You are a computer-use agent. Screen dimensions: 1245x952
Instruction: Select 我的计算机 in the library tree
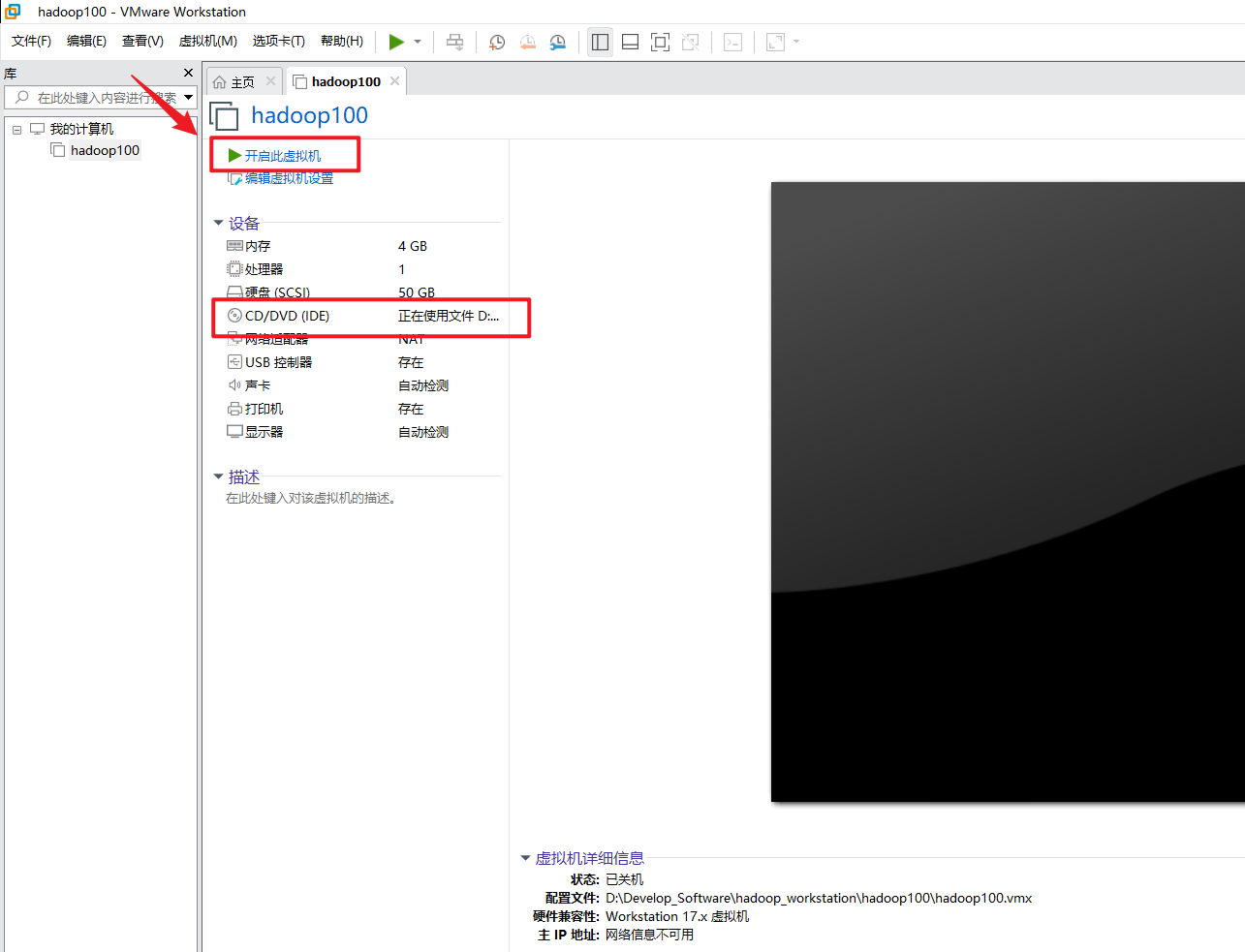[x=81, y=129]
